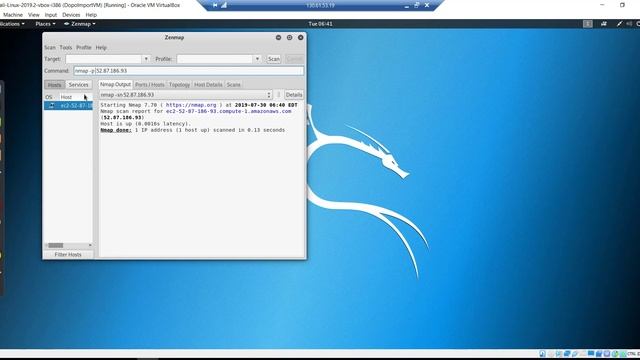This screenshot has width=640, height=360.
Task: Click the output options icon beside Details
Action: point(279,95)
